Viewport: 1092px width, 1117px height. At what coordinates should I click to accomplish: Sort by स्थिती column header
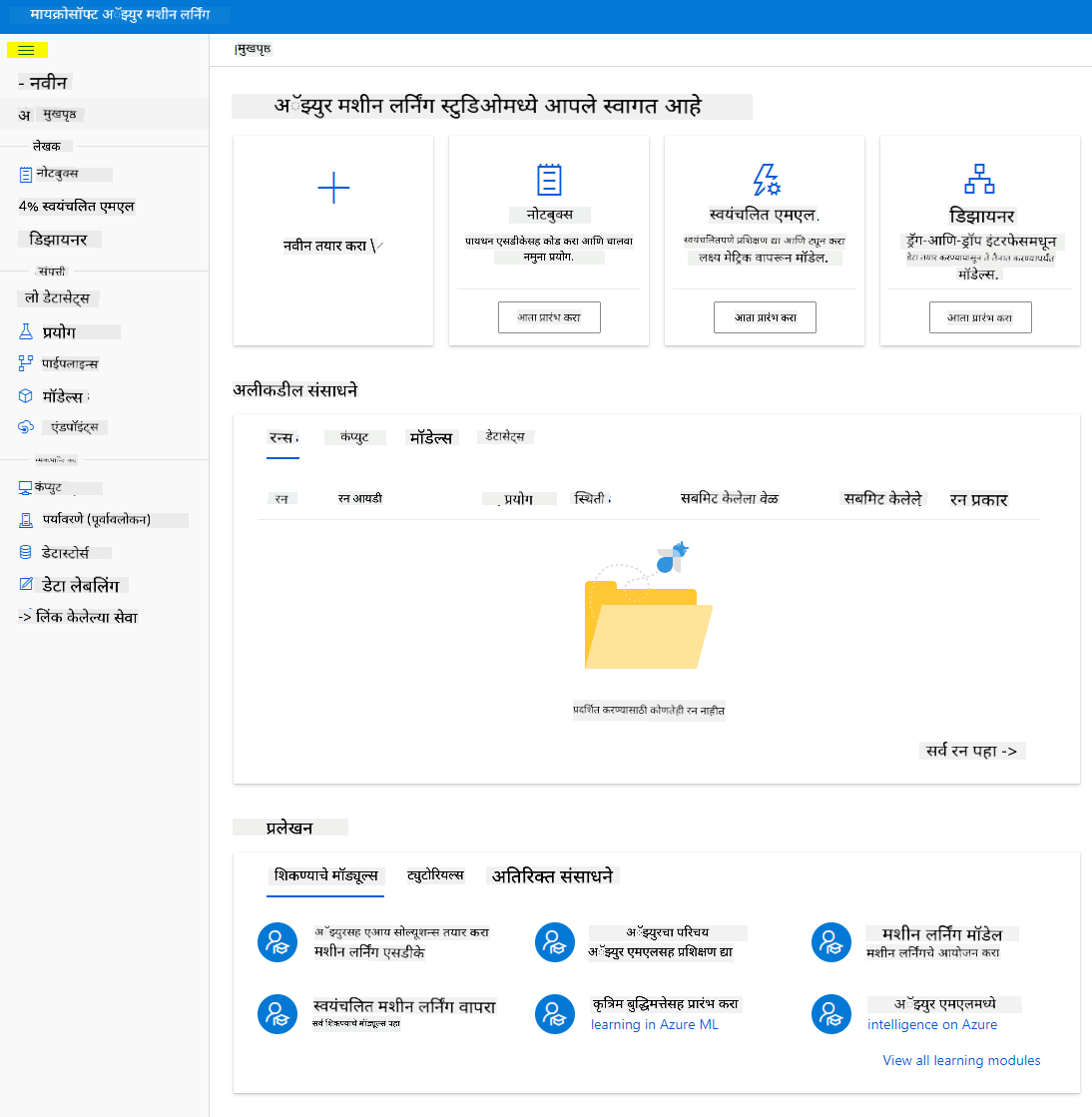coord(592,499)
